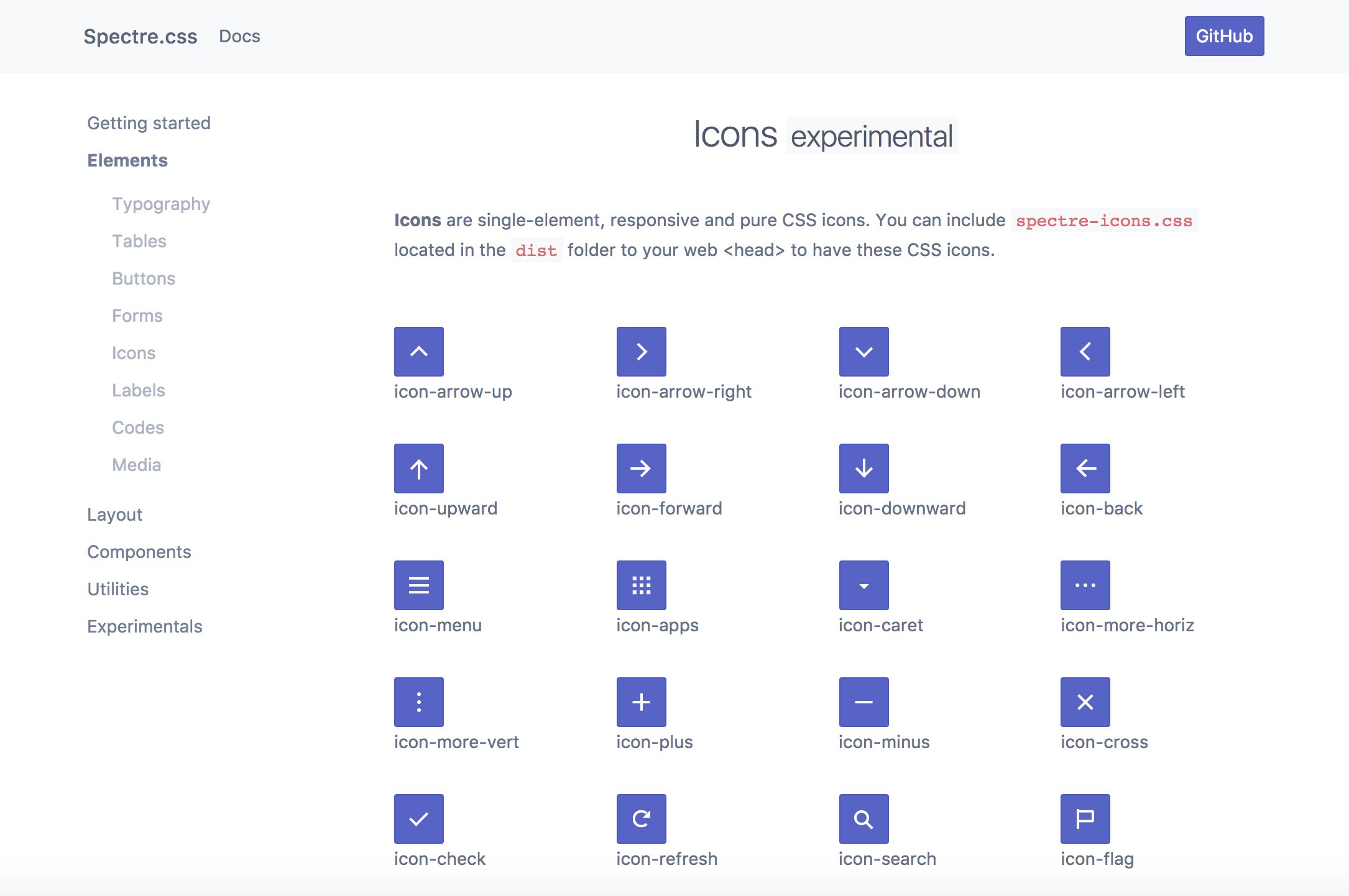Navigate to Labels in sidebar
Screen dimensions: 1349x896
[139, 390]
